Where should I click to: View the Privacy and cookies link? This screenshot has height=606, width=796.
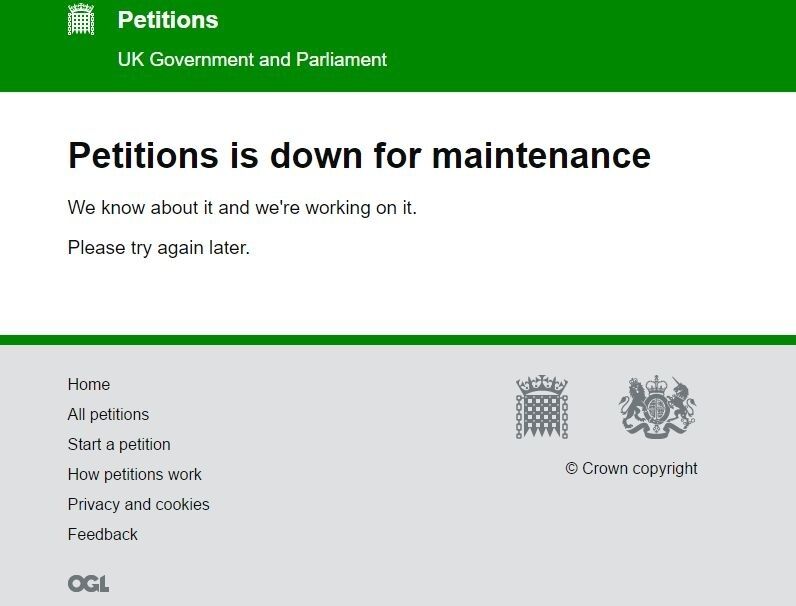tap(139, 505)
